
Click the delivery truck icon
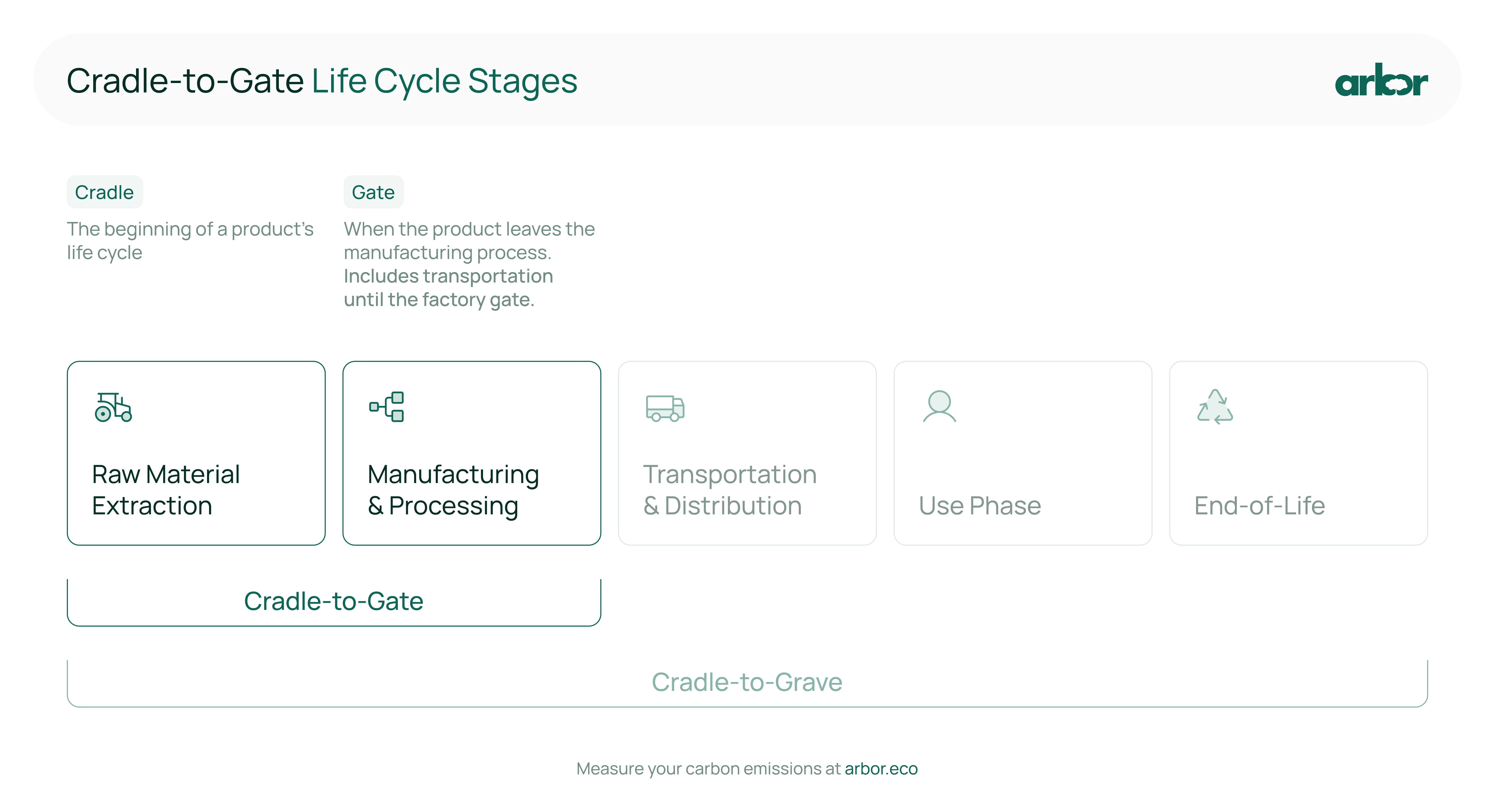tap(665, 408)
